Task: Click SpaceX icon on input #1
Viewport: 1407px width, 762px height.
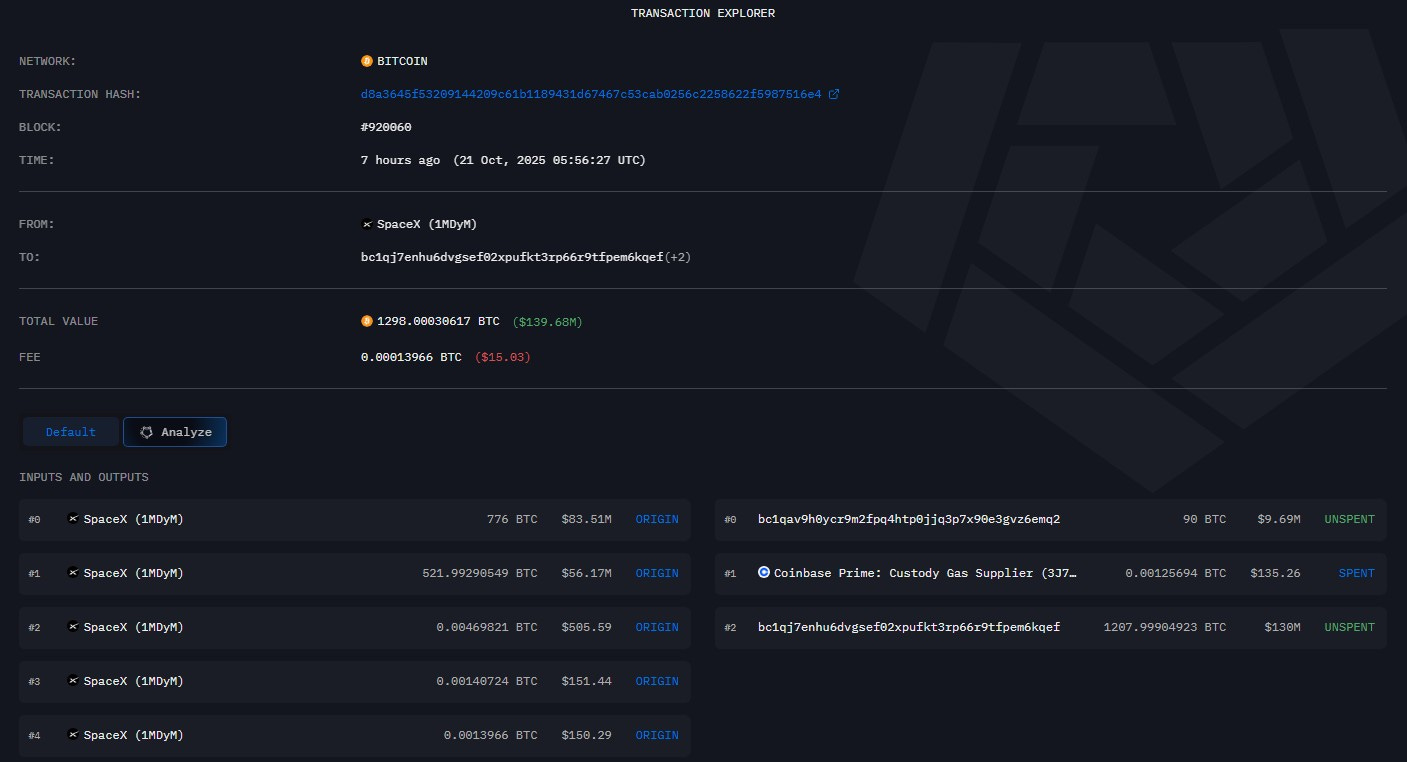Action: [73, 573]
